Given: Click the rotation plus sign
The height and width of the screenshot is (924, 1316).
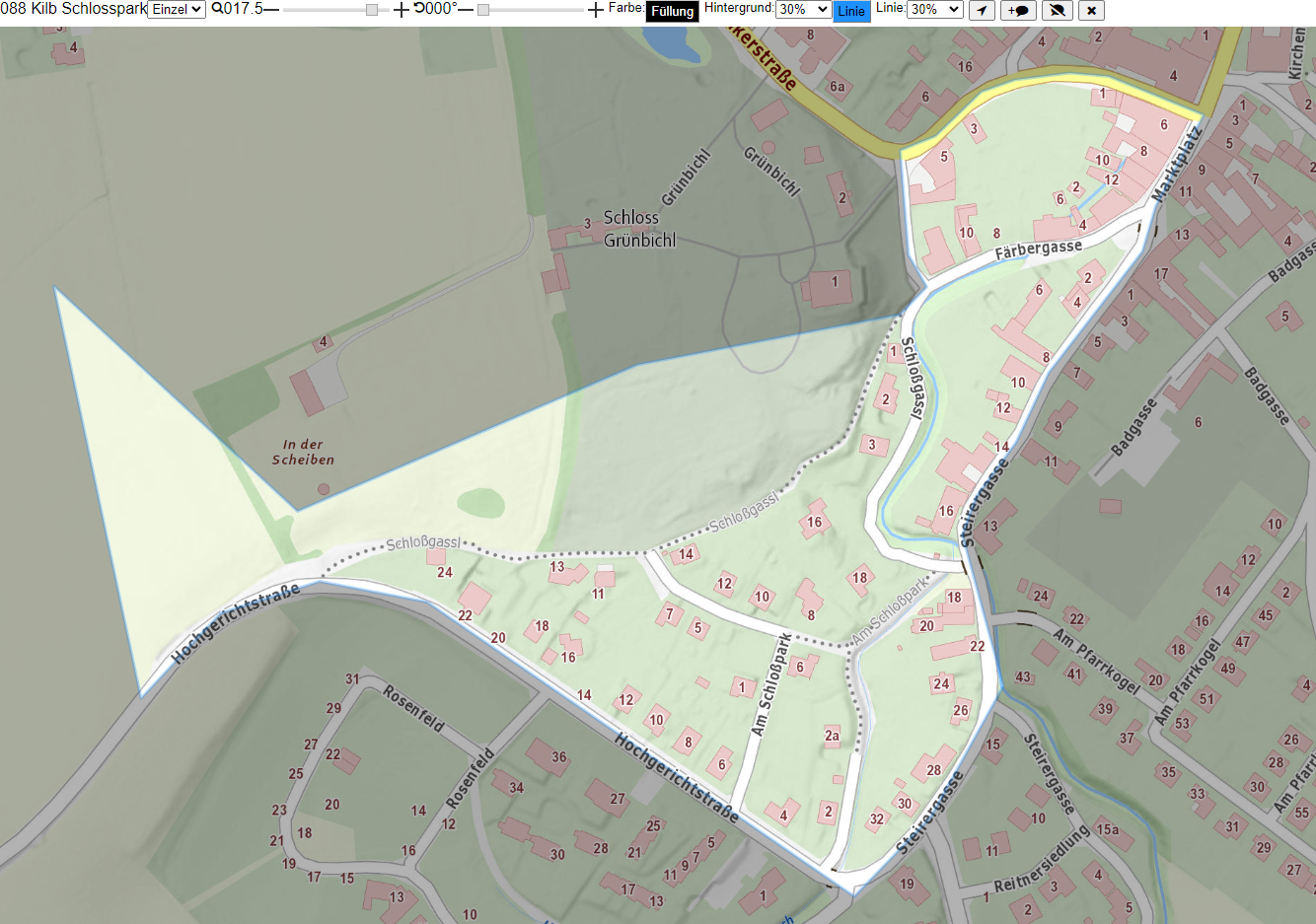Looking at the screenshot, I should pyautogui.click(x=595, y=10).
